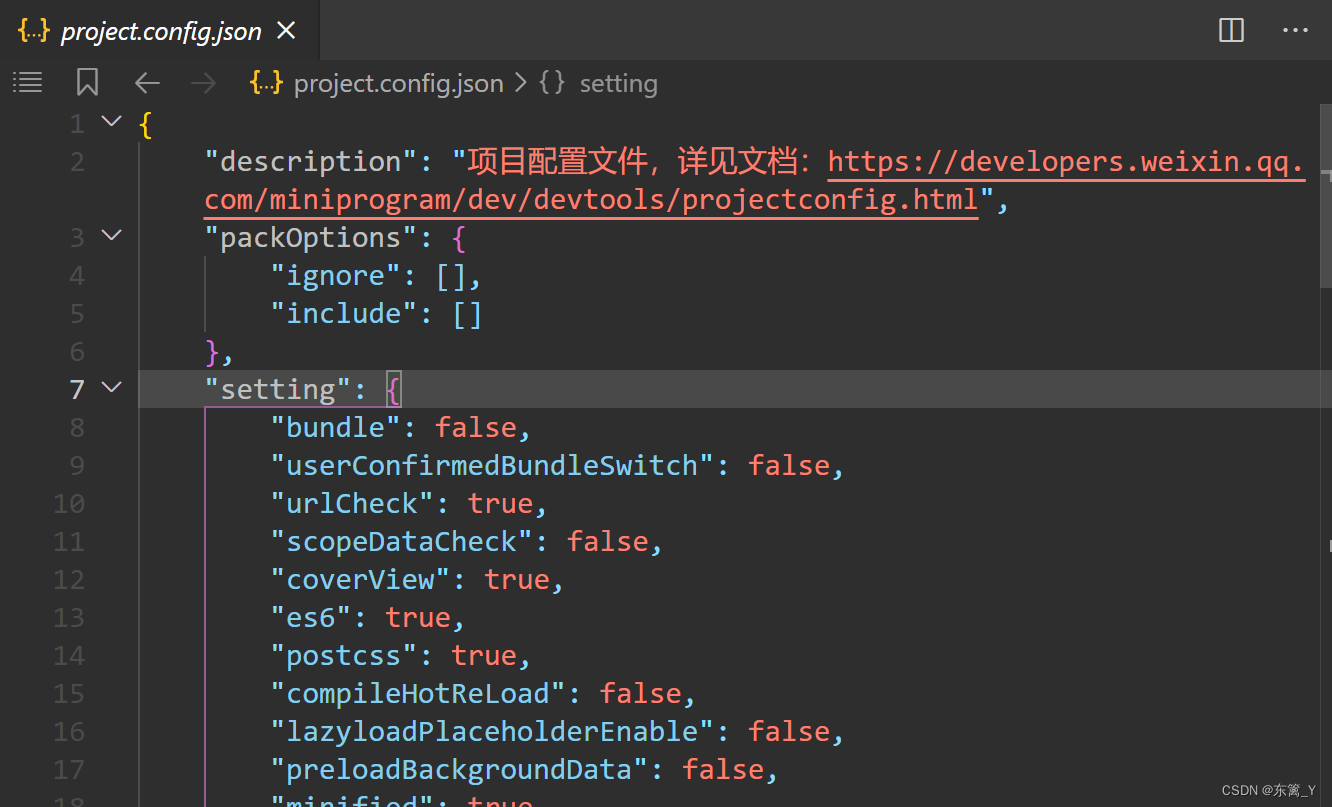
Task: Click the true value of postcss
Action: 484,655
